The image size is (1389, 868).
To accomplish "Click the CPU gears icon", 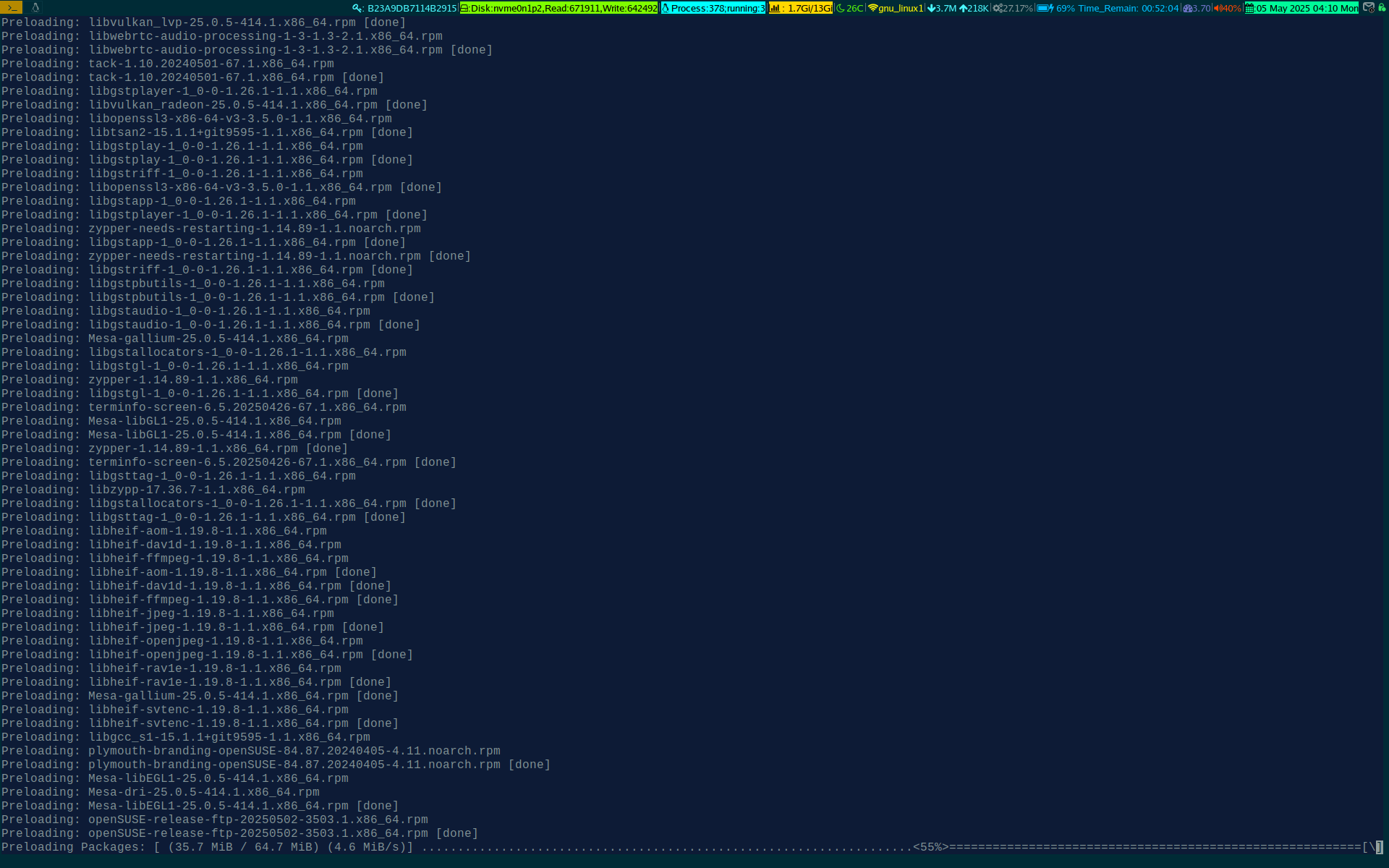I will click(998, 8).
